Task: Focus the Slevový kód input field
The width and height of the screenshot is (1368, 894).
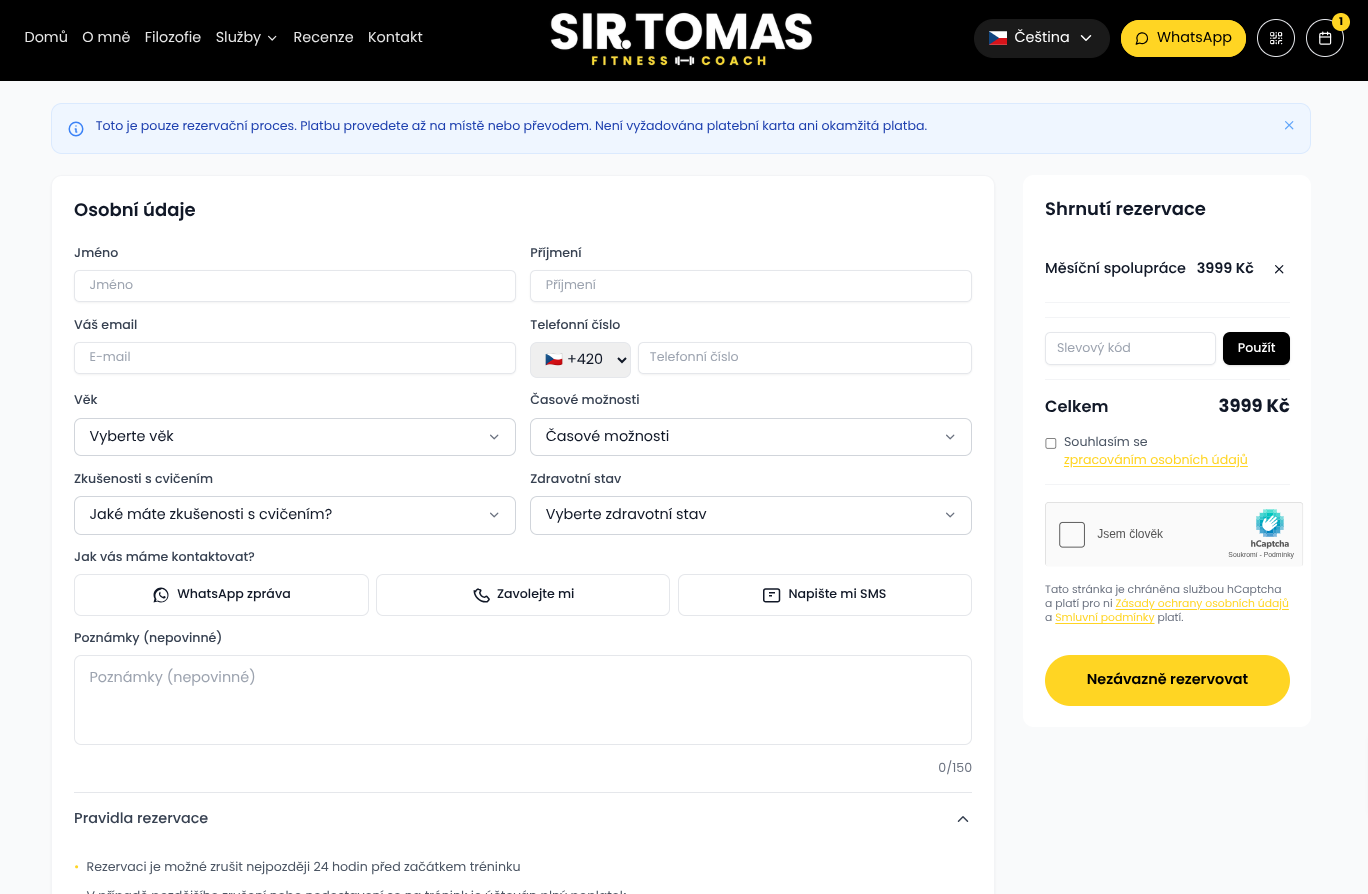Action: click(x=1130, y=348)
